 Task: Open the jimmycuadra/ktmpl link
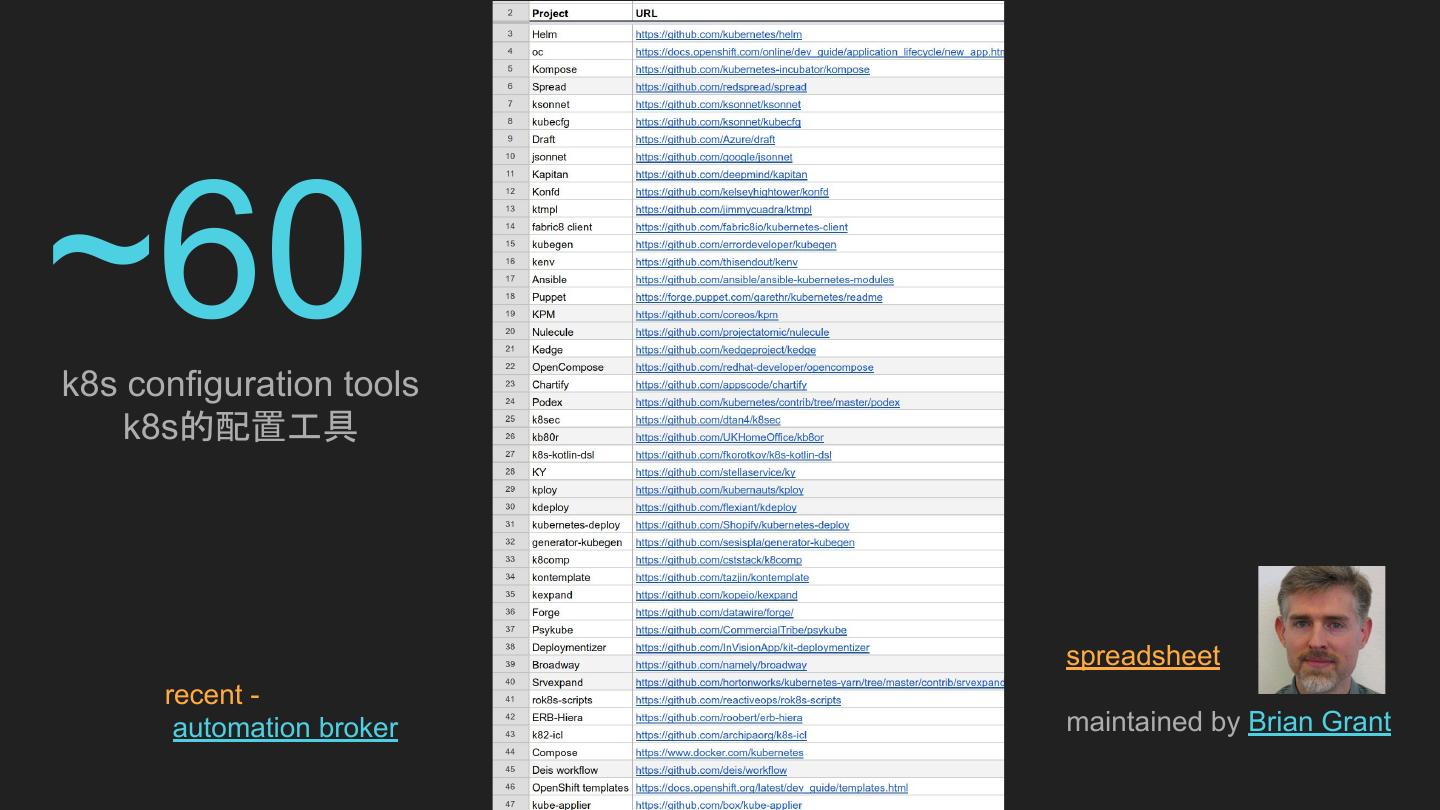[723, 209]
